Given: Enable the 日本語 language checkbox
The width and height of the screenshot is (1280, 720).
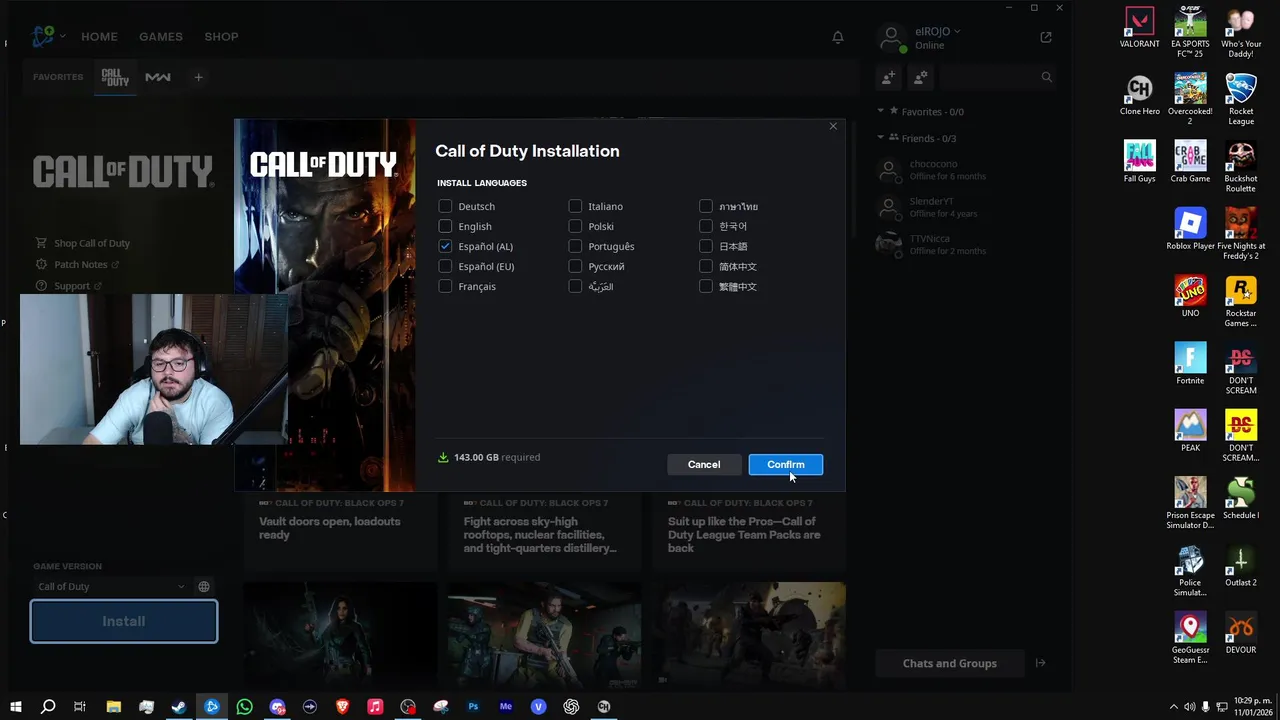Looking at the screenshot, I should tap(706, 246).
